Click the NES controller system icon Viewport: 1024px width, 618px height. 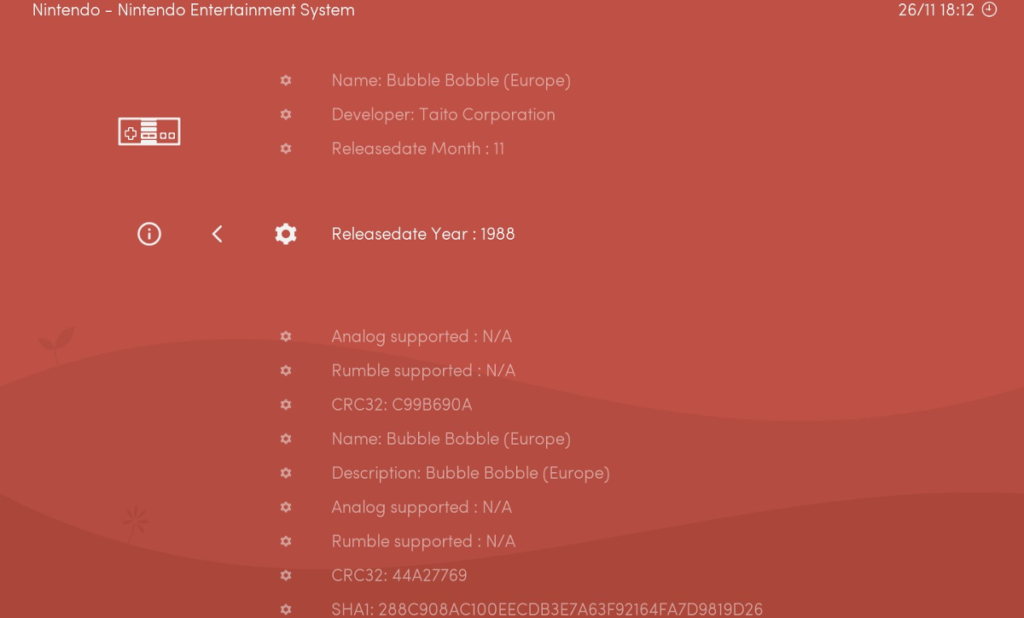coord(149,131)
